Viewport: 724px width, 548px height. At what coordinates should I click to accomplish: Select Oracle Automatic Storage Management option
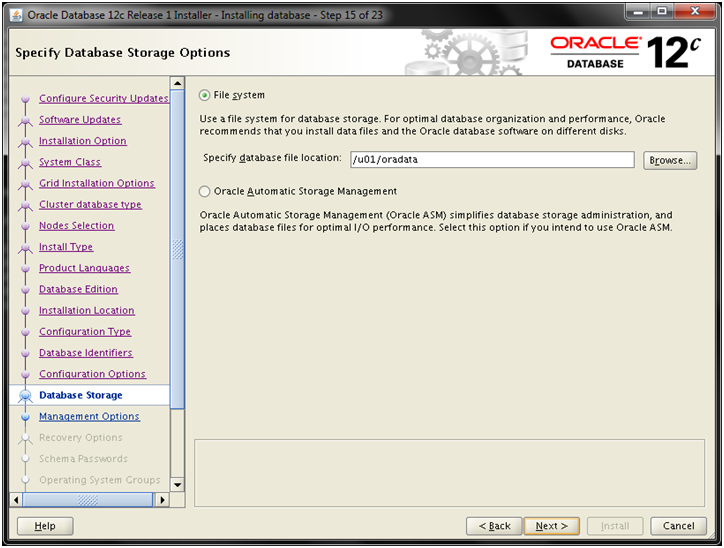pos(204,192)
